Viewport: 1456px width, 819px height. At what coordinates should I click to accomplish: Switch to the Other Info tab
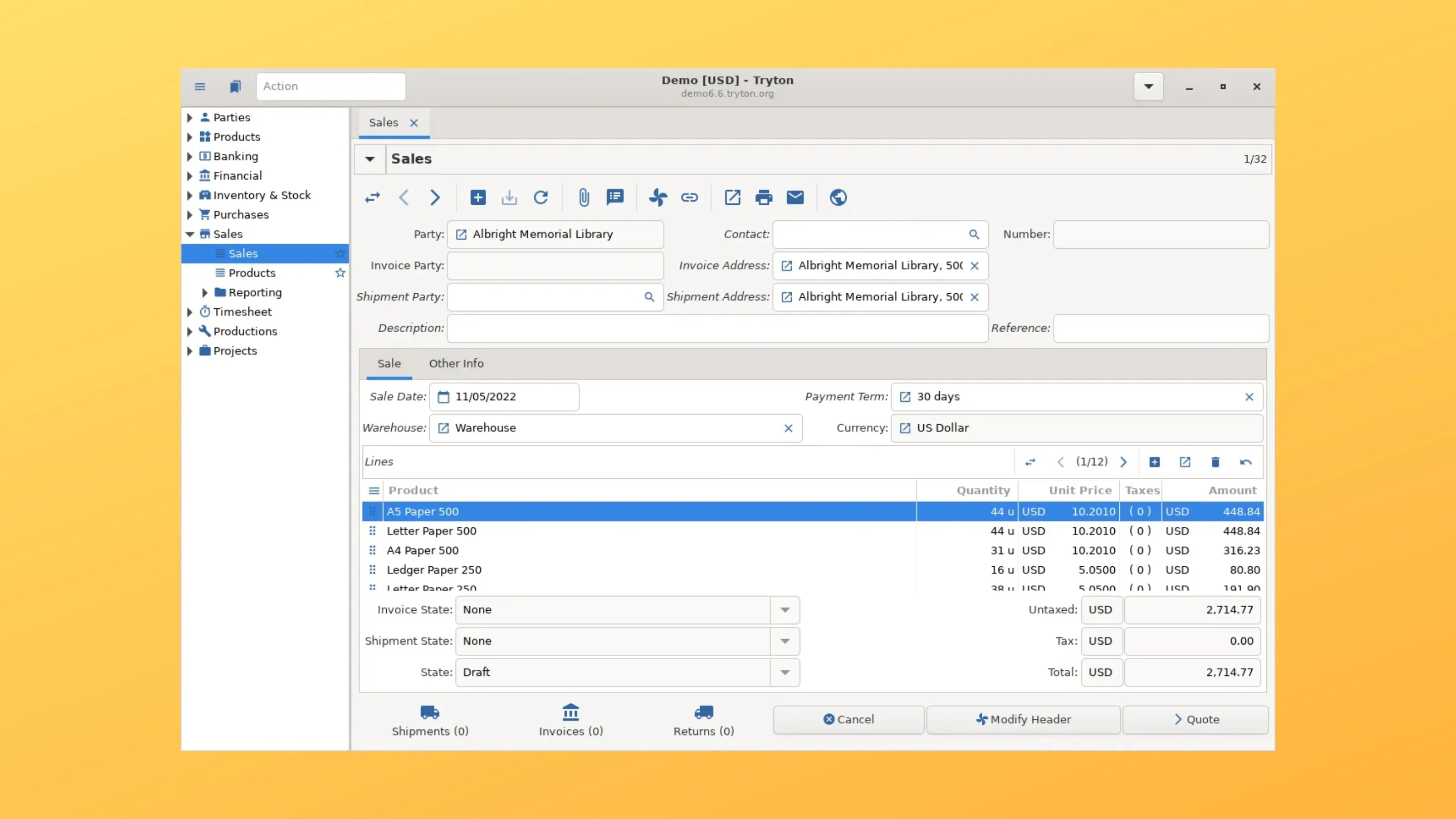[x=456, y=363]
